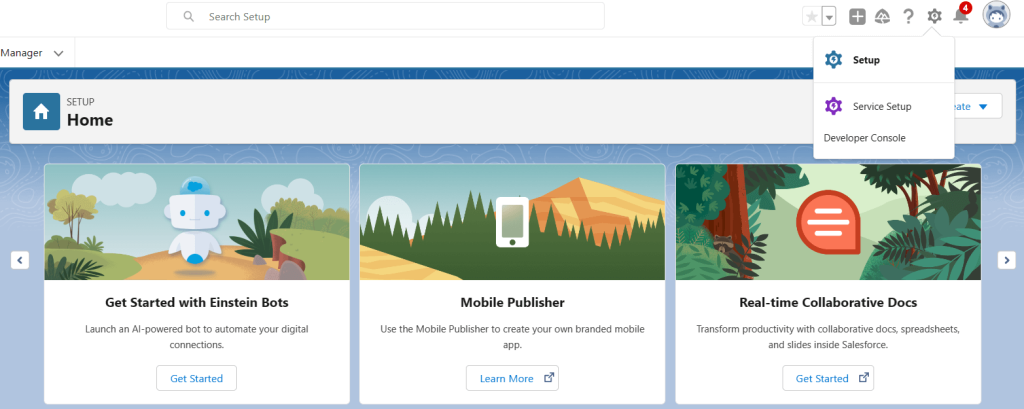Click the magnifier icon in Search Setup
The image size is (1024, 409).
click(x=189, y=16)
